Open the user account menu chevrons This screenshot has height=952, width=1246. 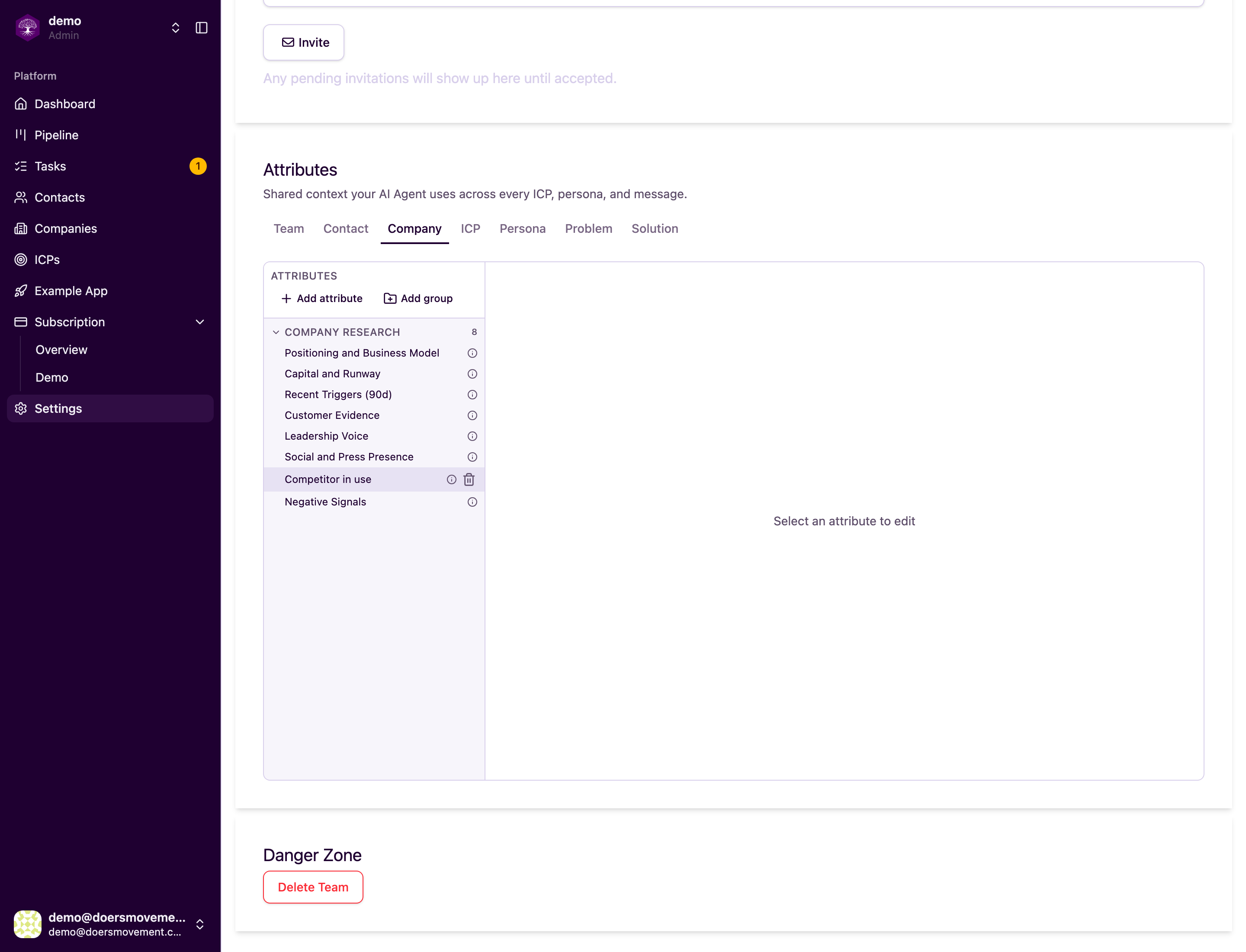coord(200,924)
